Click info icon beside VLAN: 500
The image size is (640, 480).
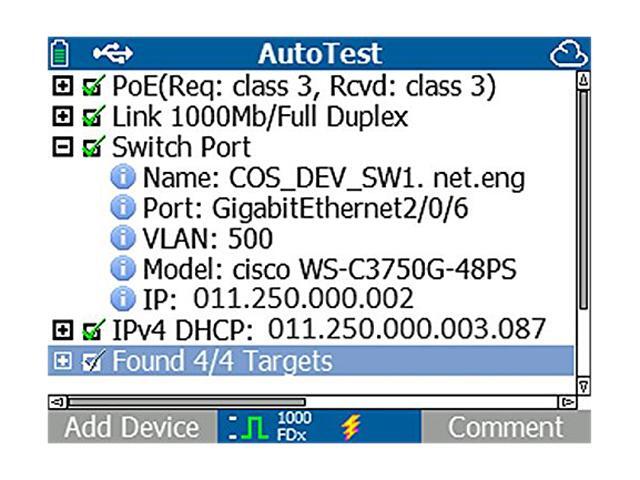click(126, 239)
